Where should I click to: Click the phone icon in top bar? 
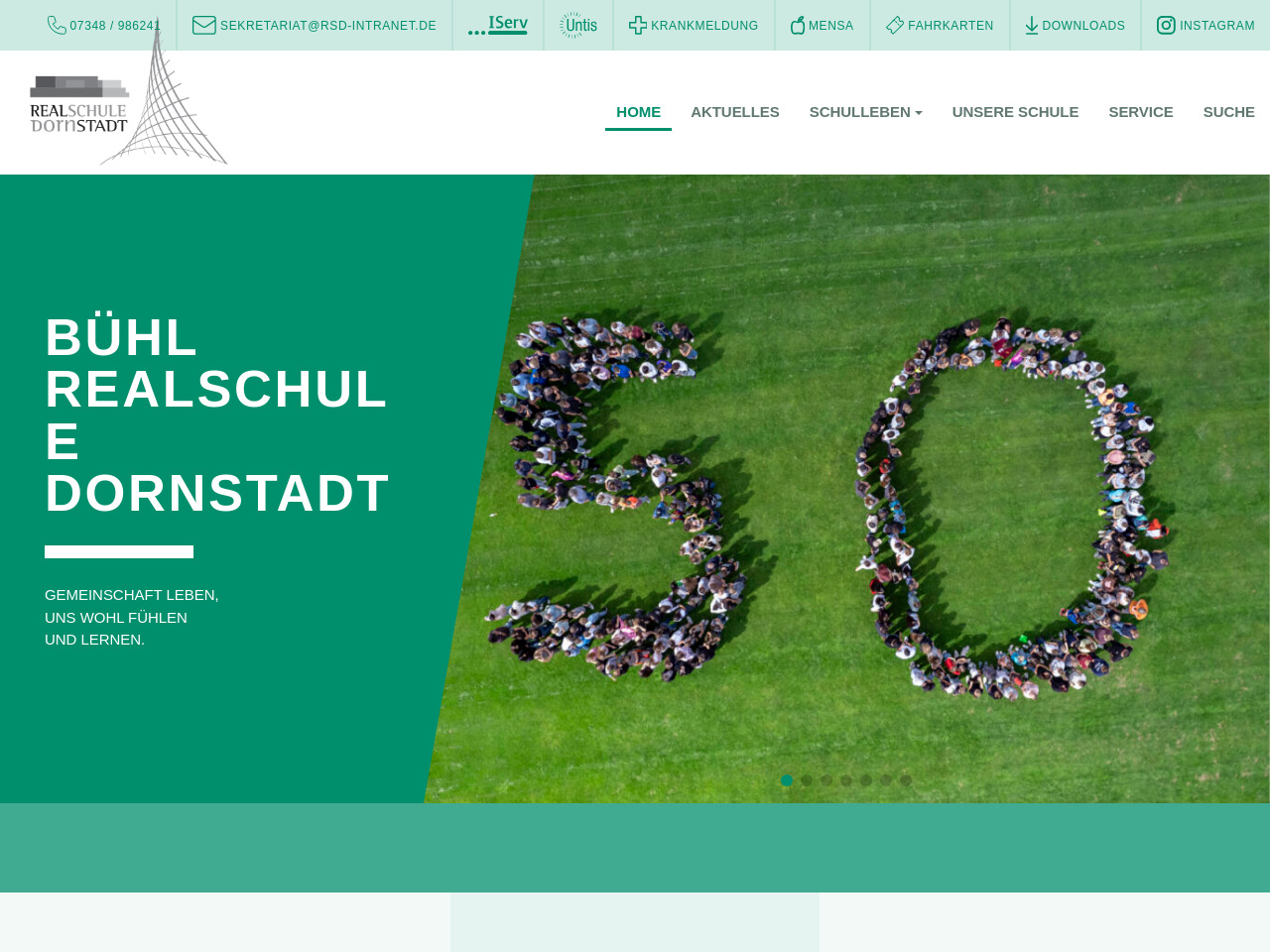click(x=57, y=26)
